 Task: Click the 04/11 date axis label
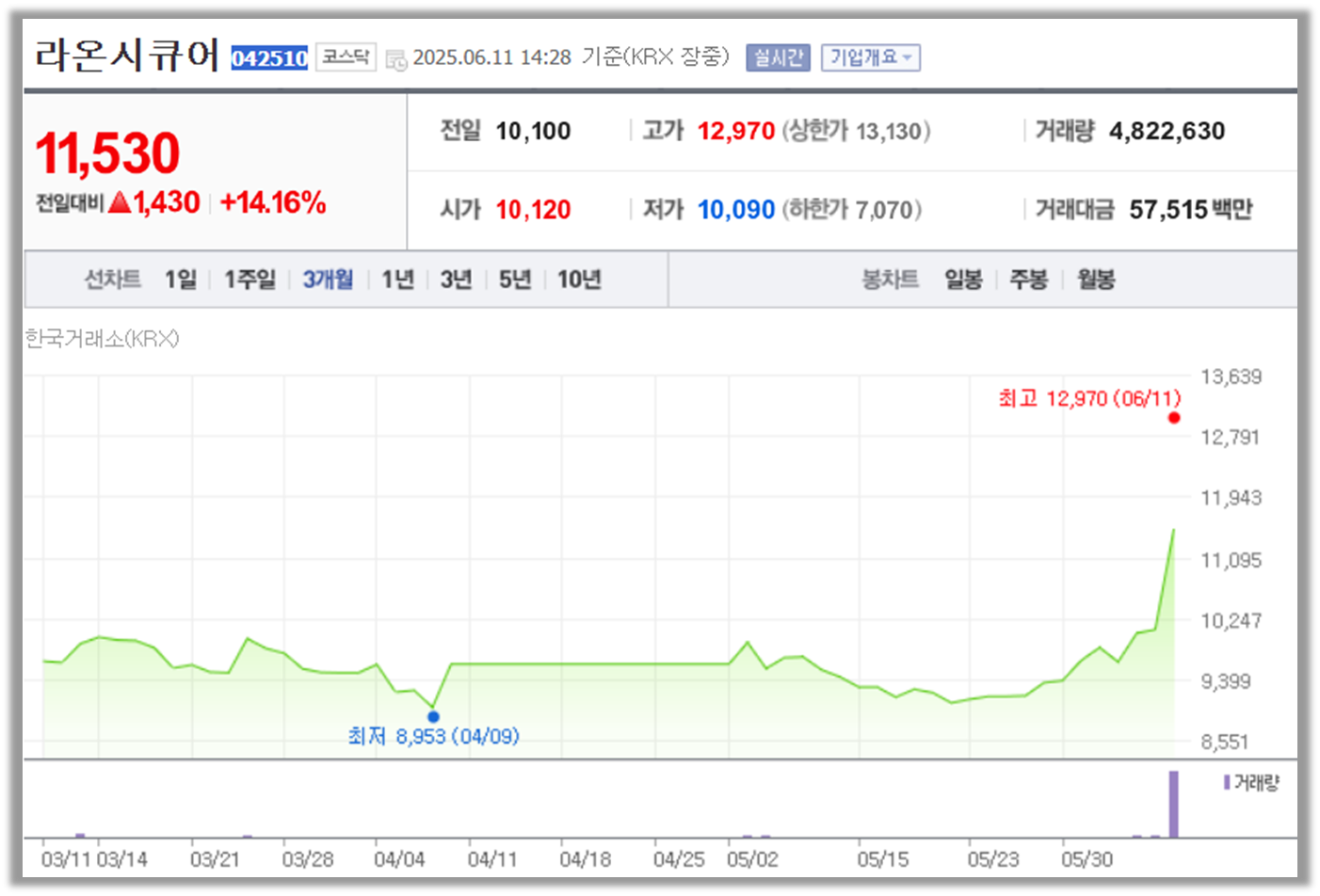click(492, 859)
